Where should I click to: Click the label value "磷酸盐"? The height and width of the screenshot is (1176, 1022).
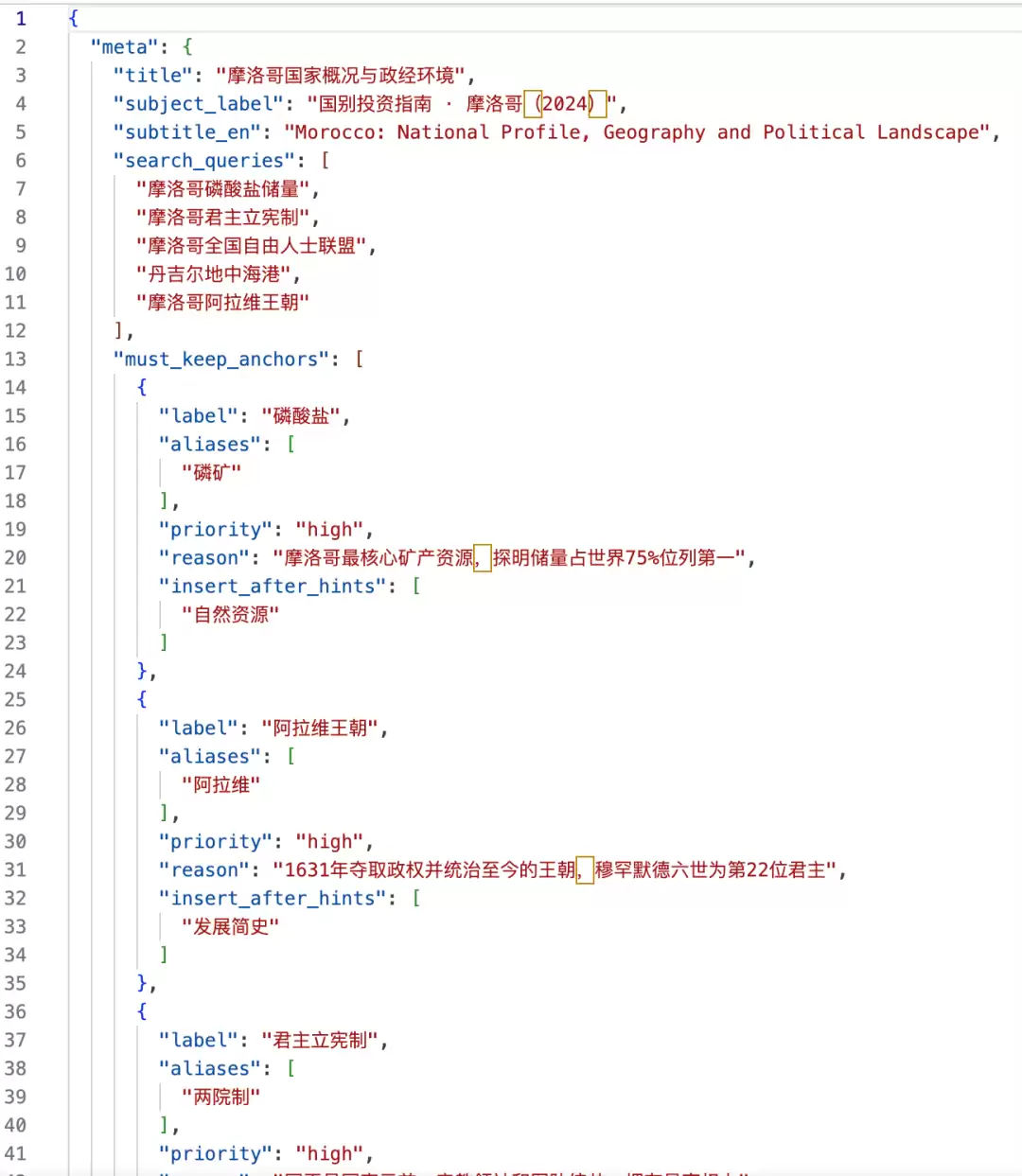click(x=301, y=415)
